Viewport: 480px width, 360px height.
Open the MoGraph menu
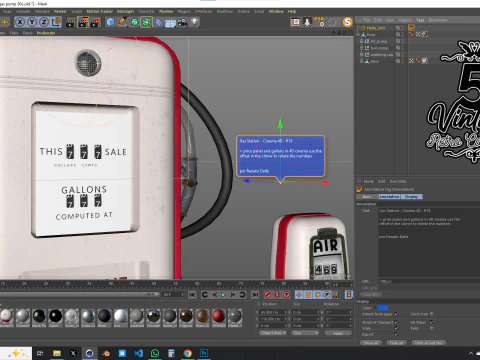click(x=125, y=11)
